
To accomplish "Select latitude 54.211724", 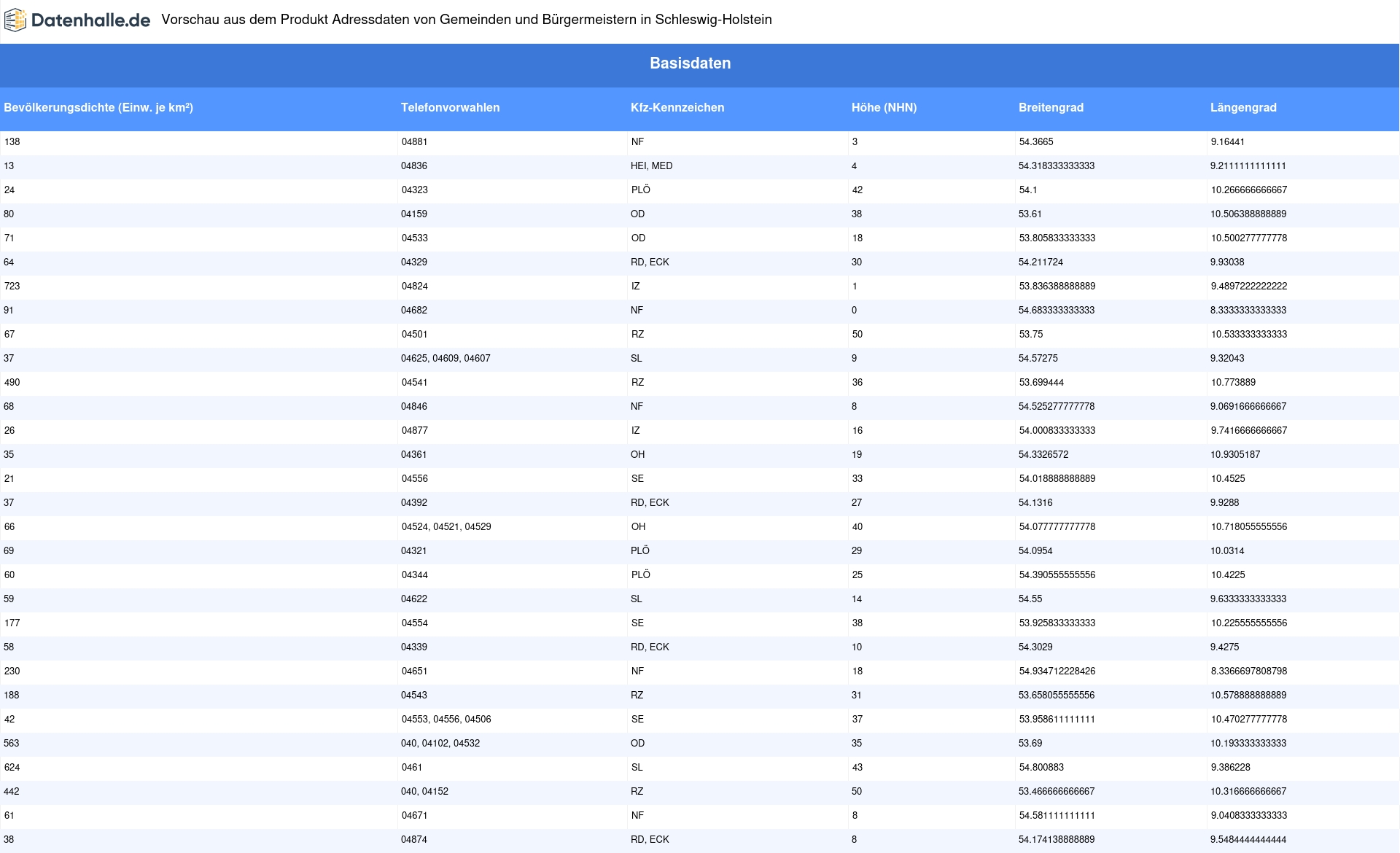I will click(x=1041, y=262).
